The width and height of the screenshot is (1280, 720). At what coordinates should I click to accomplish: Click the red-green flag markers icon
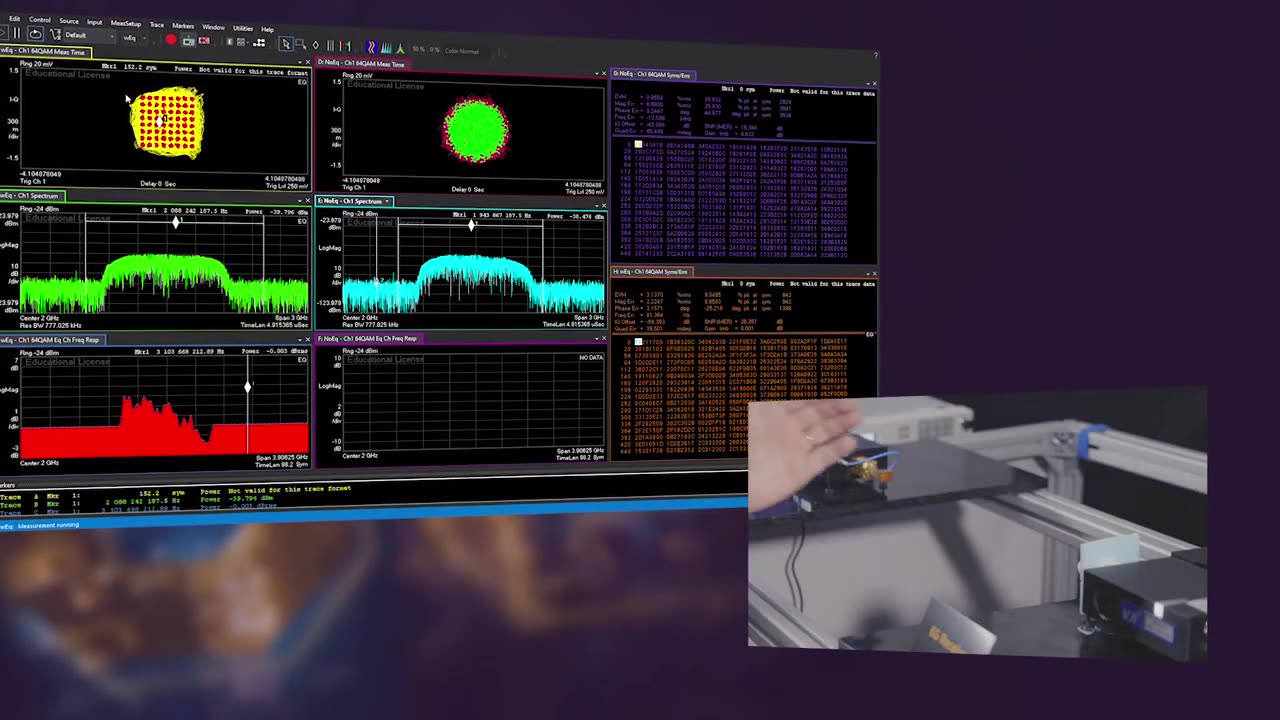pos(345,46)
